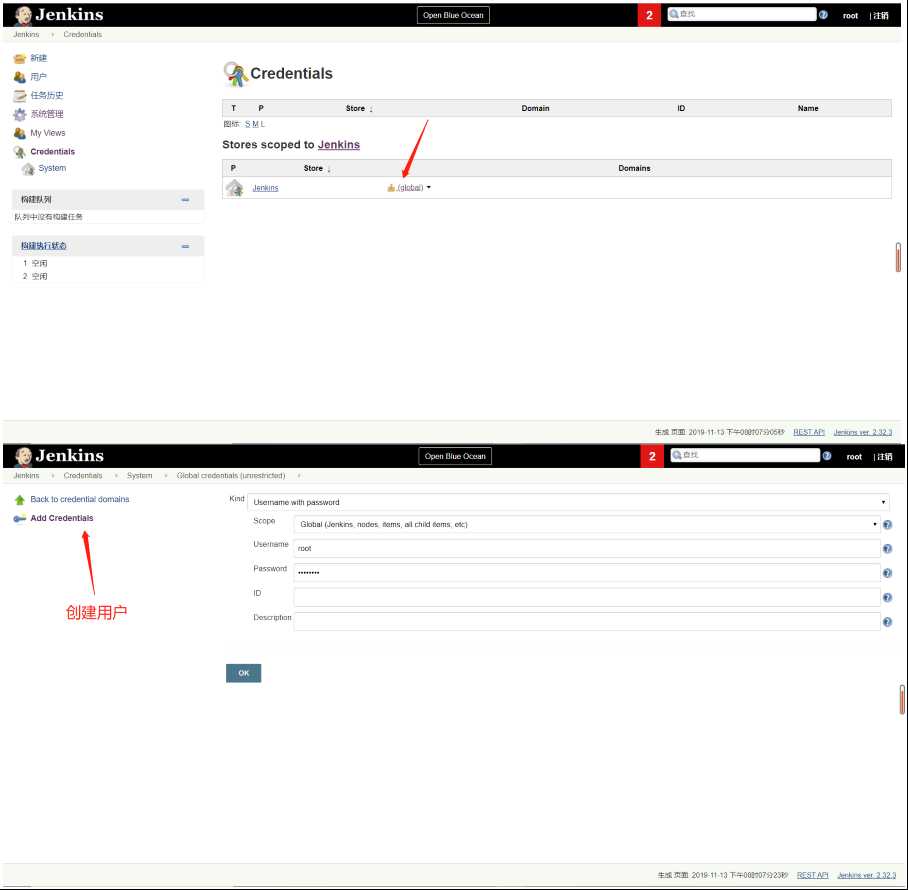Image resolution: width=908 pixels, height=890 pixels.
Task: Open help icon for the Scope field
Action: (887, 525)
